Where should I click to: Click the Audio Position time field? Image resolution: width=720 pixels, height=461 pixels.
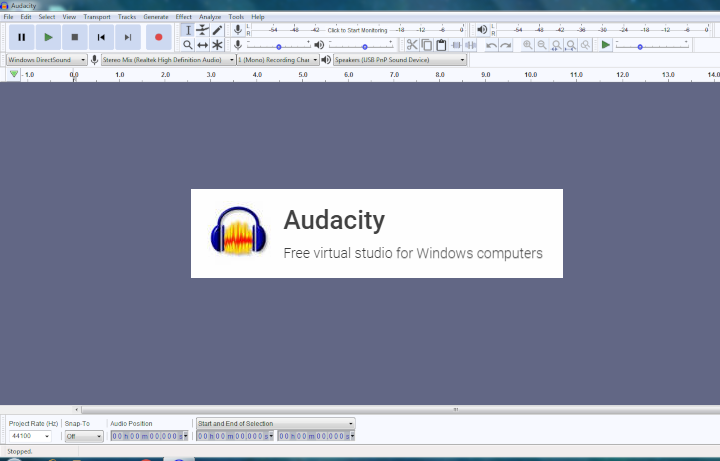click(147, 436)
